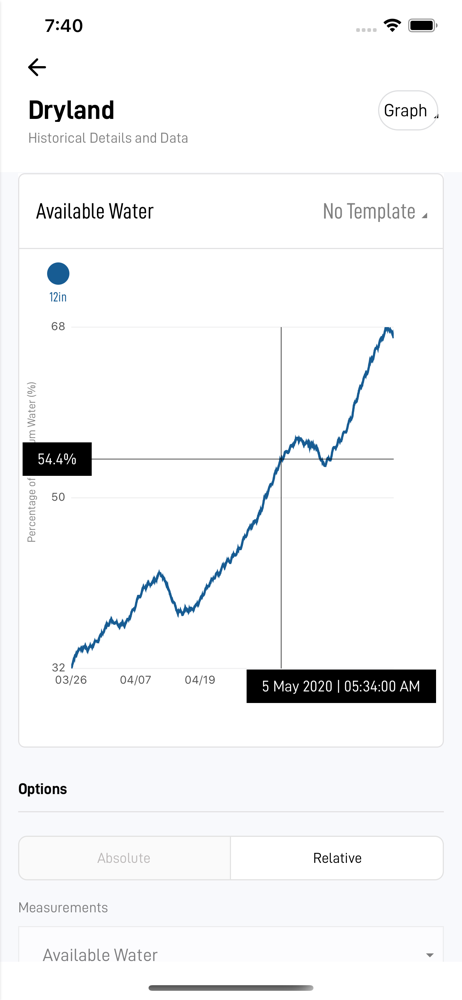
Task: Expand the No Template selector
Action: click(375, 211)
